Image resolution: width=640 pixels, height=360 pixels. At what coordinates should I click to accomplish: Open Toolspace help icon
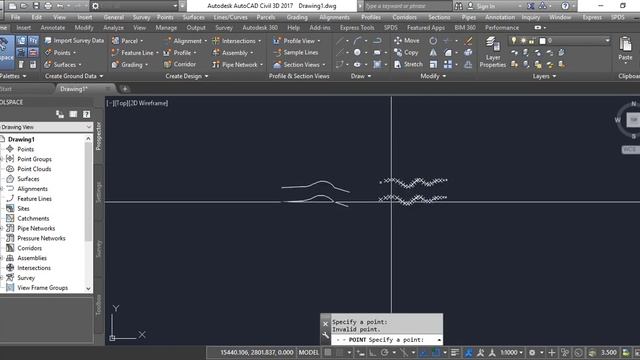[86, 114]
